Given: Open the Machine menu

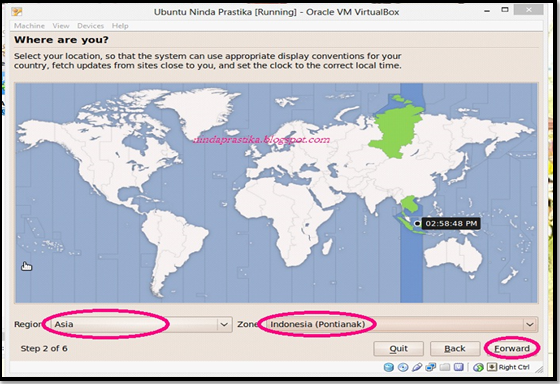Looking at the screenshot, I should coord(29,26).
